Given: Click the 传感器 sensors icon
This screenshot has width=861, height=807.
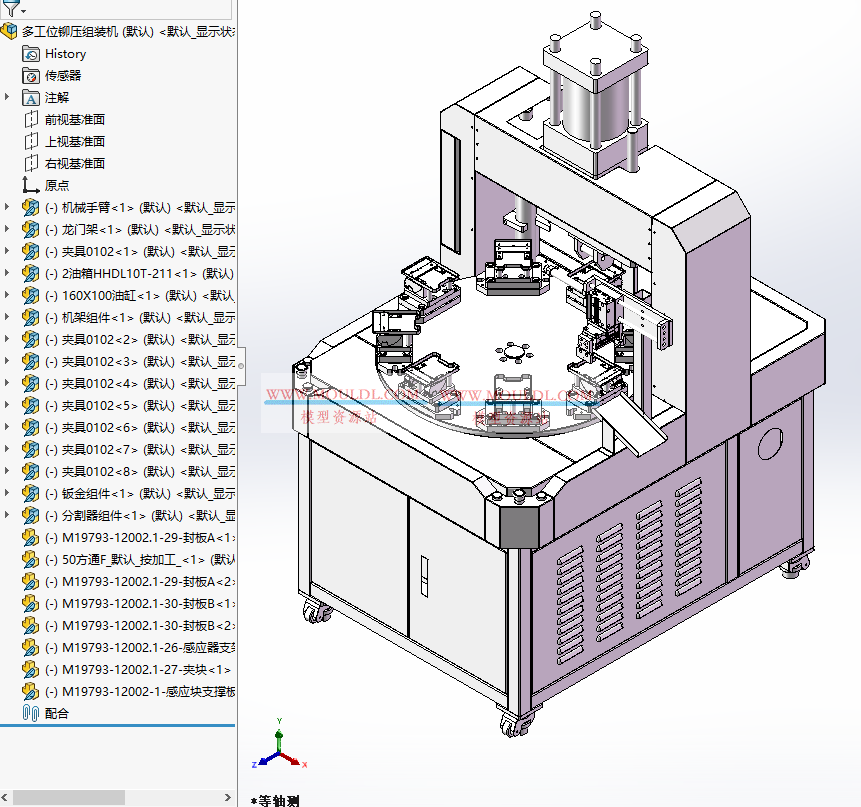Looking at the screenshot, I should coord(30,76).
